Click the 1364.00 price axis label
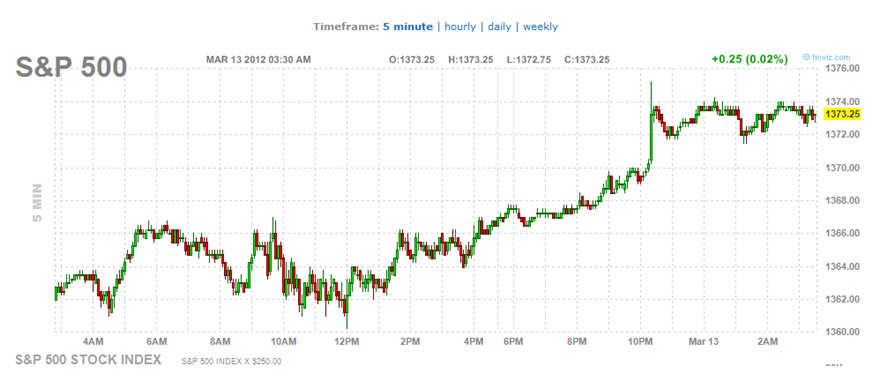 843,266
